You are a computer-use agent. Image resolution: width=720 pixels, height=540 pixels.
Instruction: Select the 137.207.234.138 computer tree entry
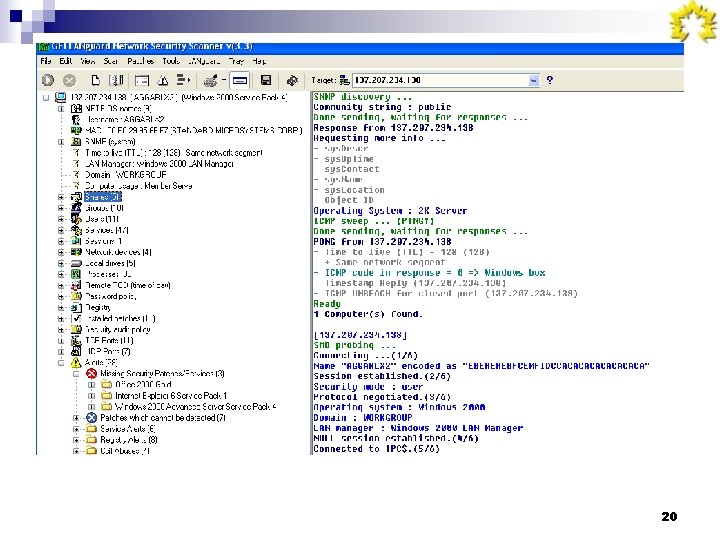(179, 97)
